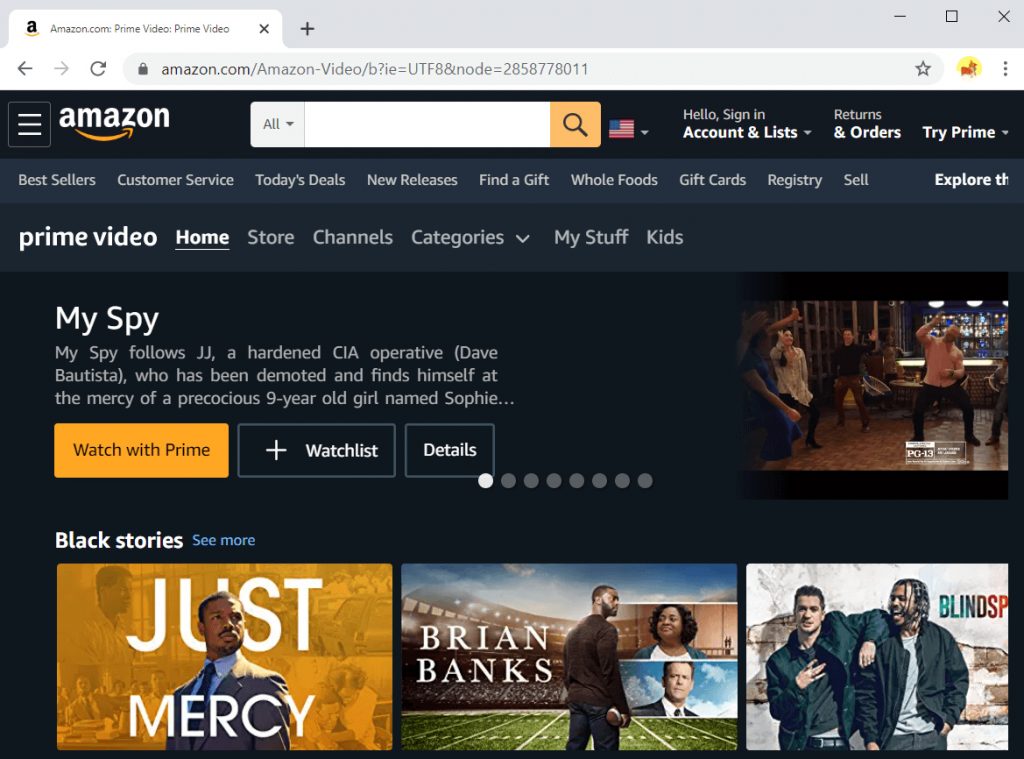Screen dimensions: 1024x759
Task: Click the browser forward arrow
Action: pyautogui.click(x=61, y=69)
